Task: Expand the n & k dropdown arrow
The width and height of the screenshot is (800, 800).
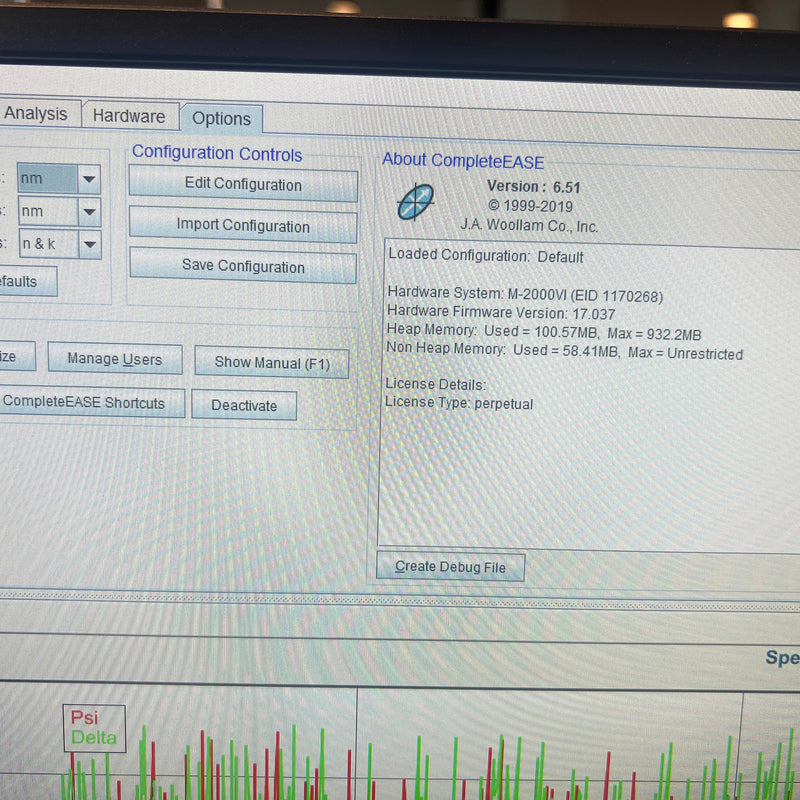Action: 90,244
